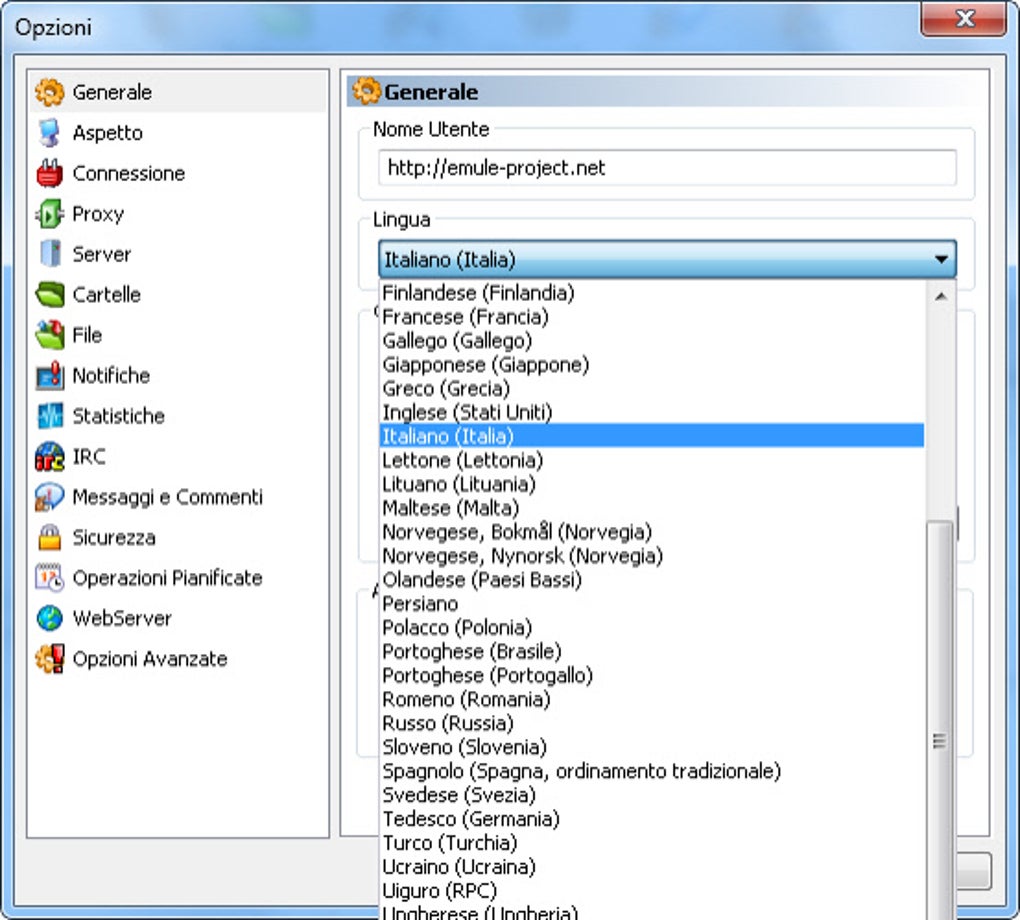
Task: Click the Operazioni Pianificate calendar icon
Action: click(x=49, y=578)
